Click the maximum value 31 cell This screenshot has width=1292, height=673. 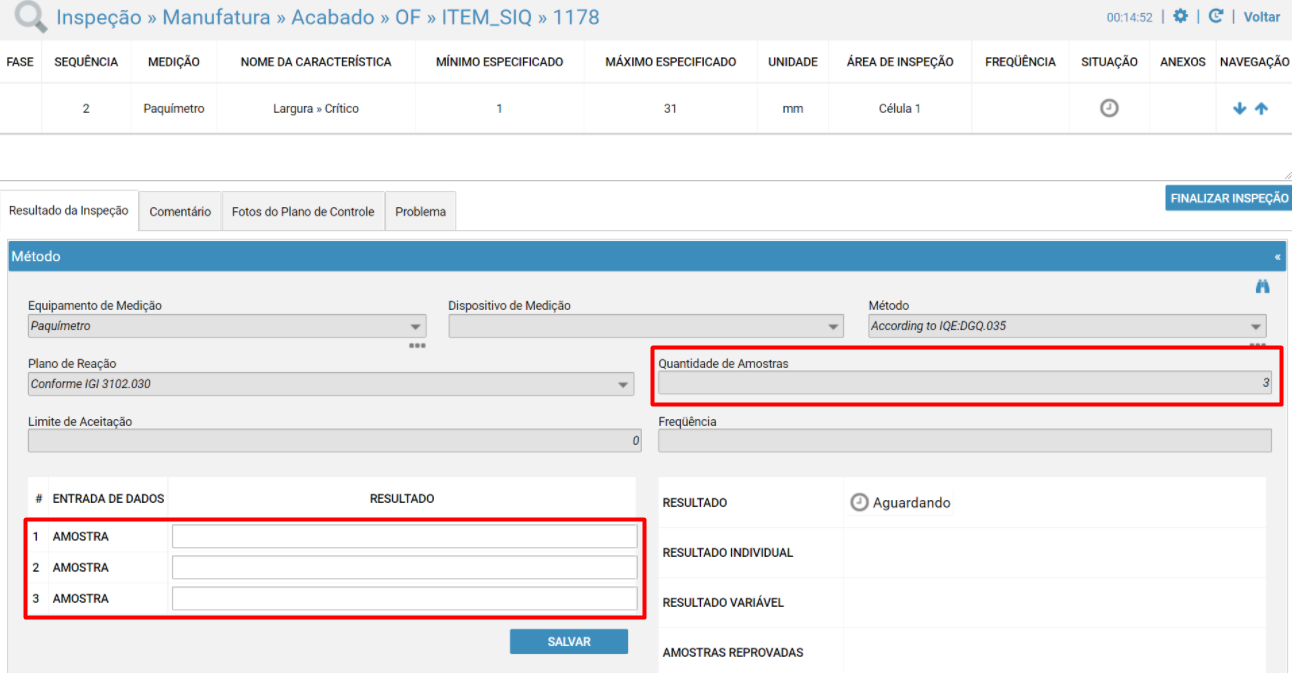(x=670, y=109)
